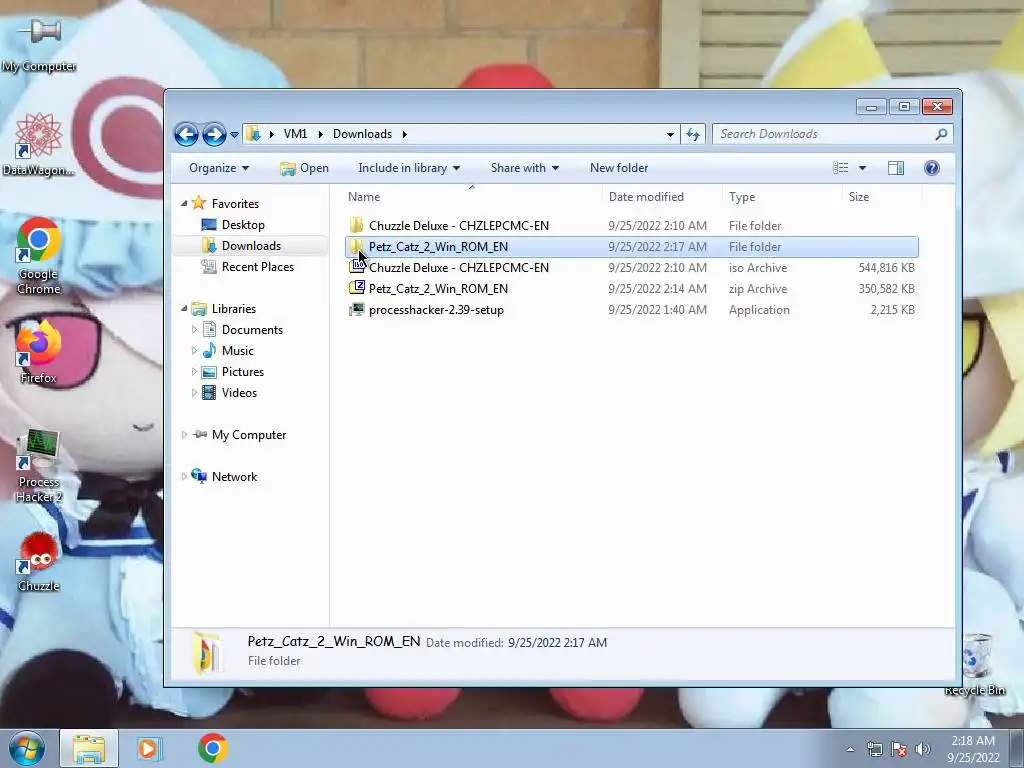1024x768 pixels.
Task: Open the dropdown arrow after Downloads breadcrumb
Action: coord(404,134)
